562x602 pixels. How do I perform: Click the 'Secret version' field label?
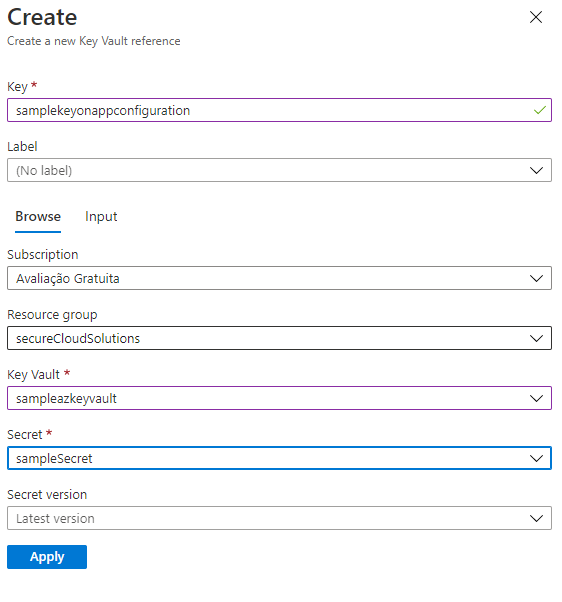(x=47, y=494)
